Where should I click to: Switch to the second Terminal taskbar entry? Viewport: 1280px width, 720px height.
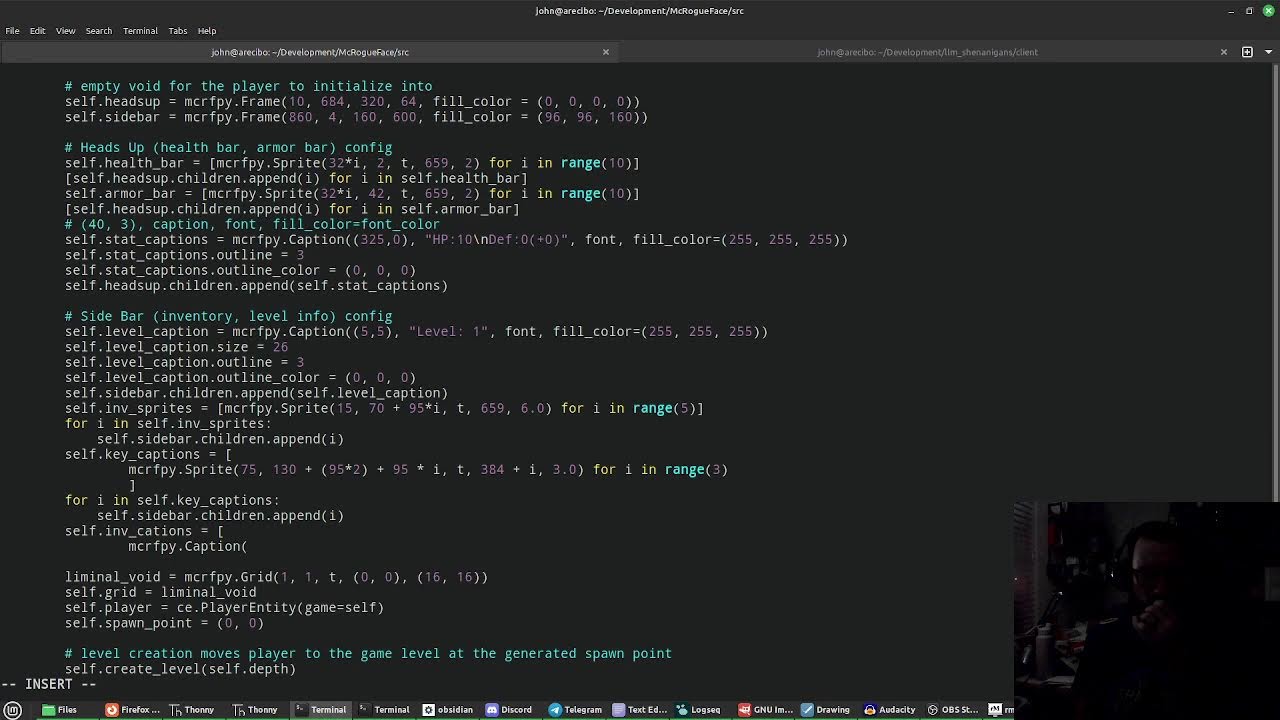[385, 710]
